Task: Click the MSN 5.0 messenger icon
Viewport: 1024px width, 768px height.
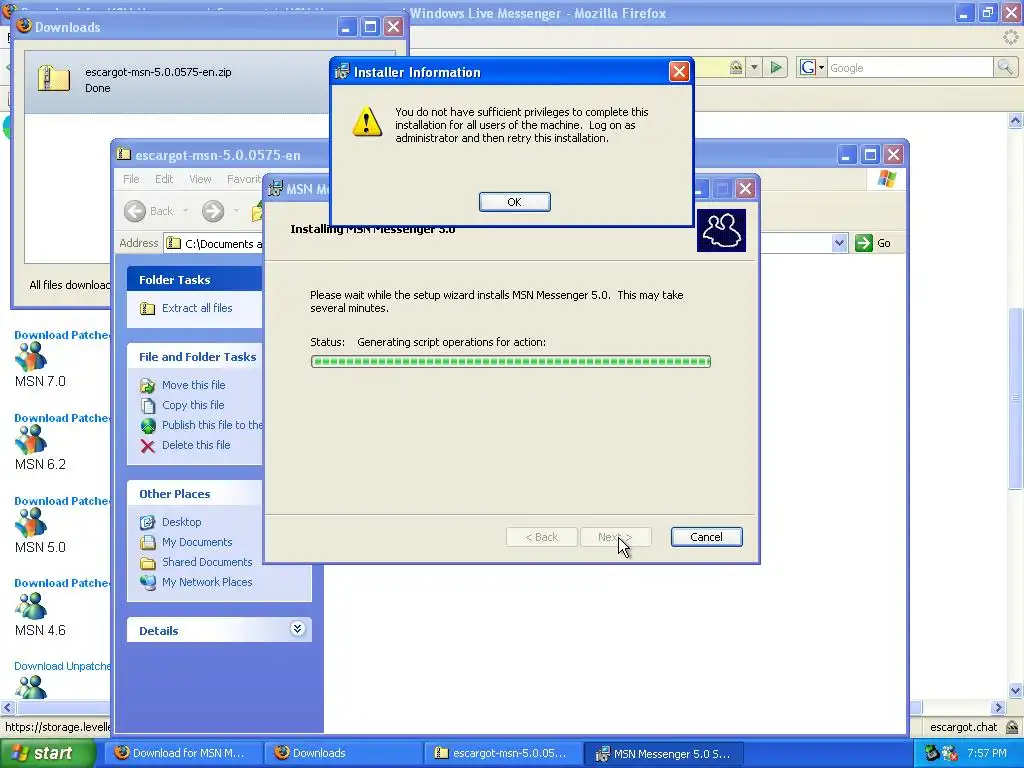Action: (x=31, y=522)
